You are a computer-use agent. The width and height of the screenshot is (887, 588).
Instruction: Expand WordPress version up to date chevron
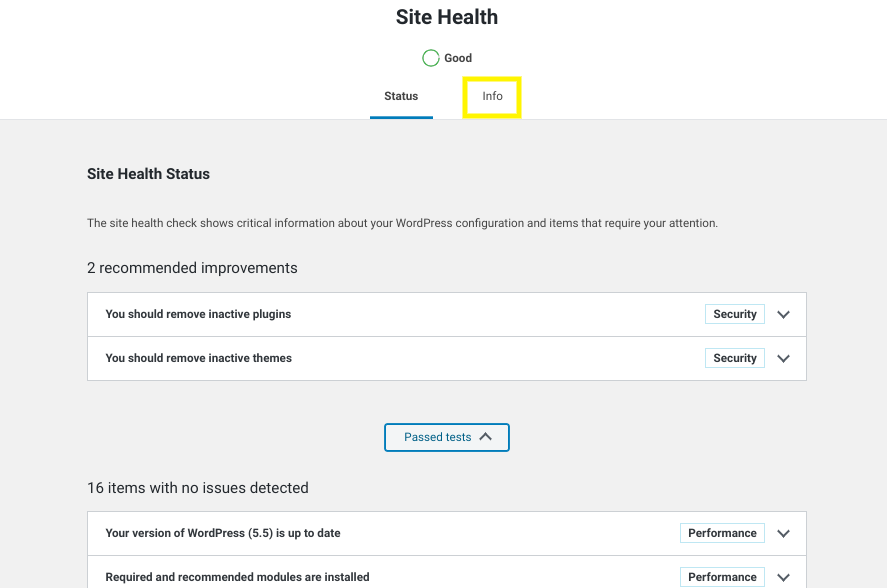783,534
